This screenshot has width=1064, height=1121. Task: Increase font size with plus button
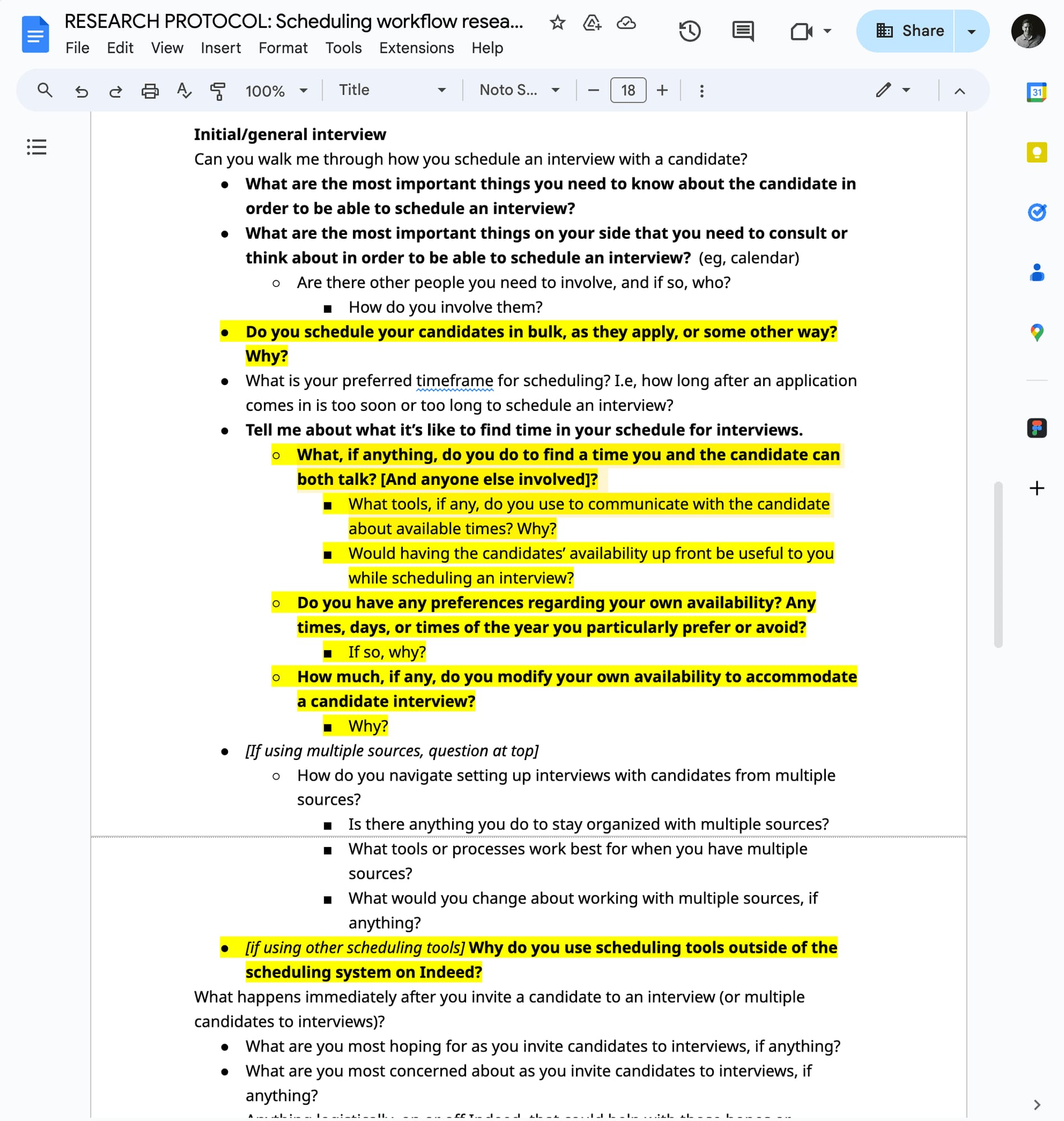point(662,90)
